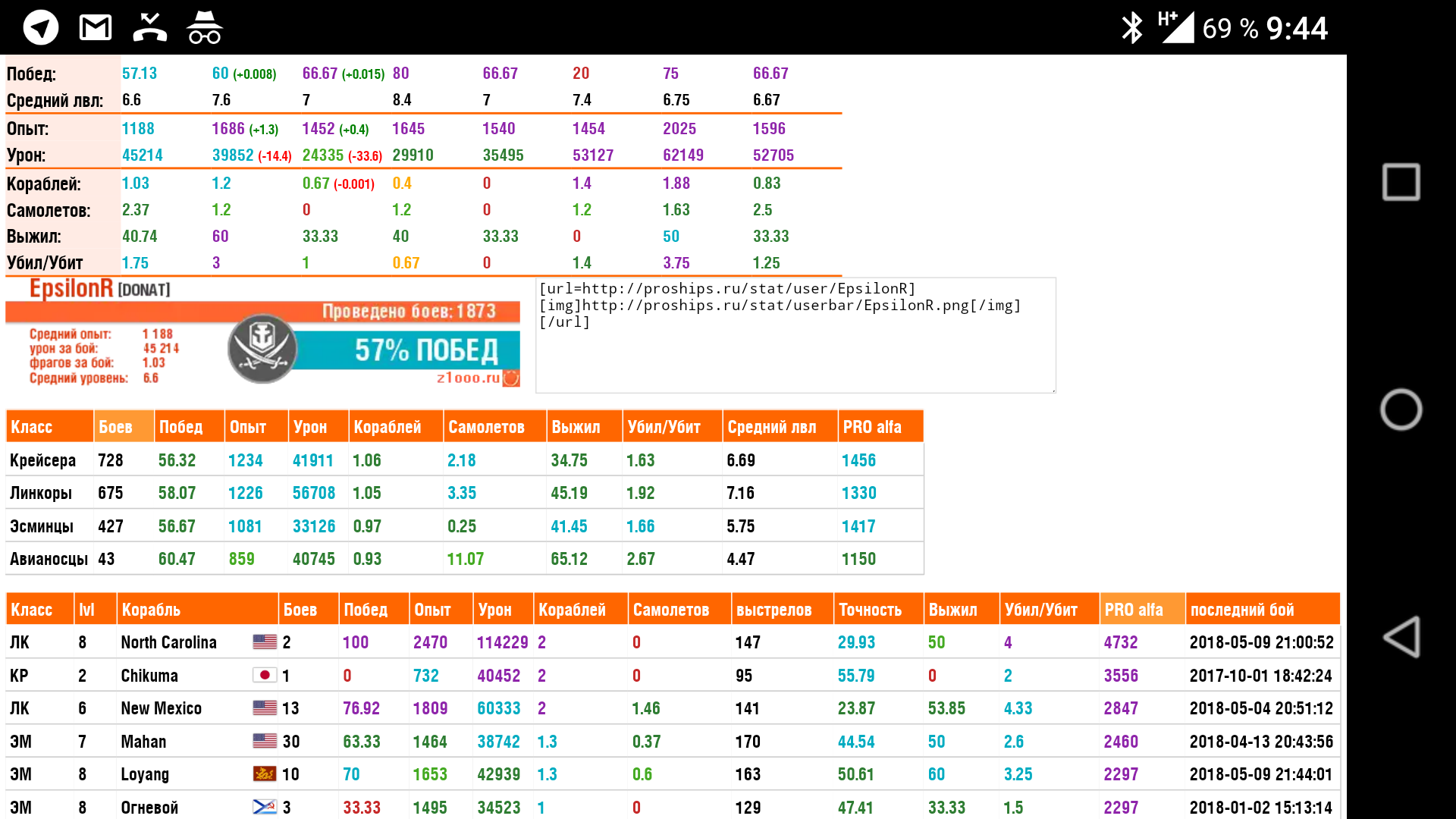Click the 57% ПОБЕД userbar banner

tap(426, 350)
